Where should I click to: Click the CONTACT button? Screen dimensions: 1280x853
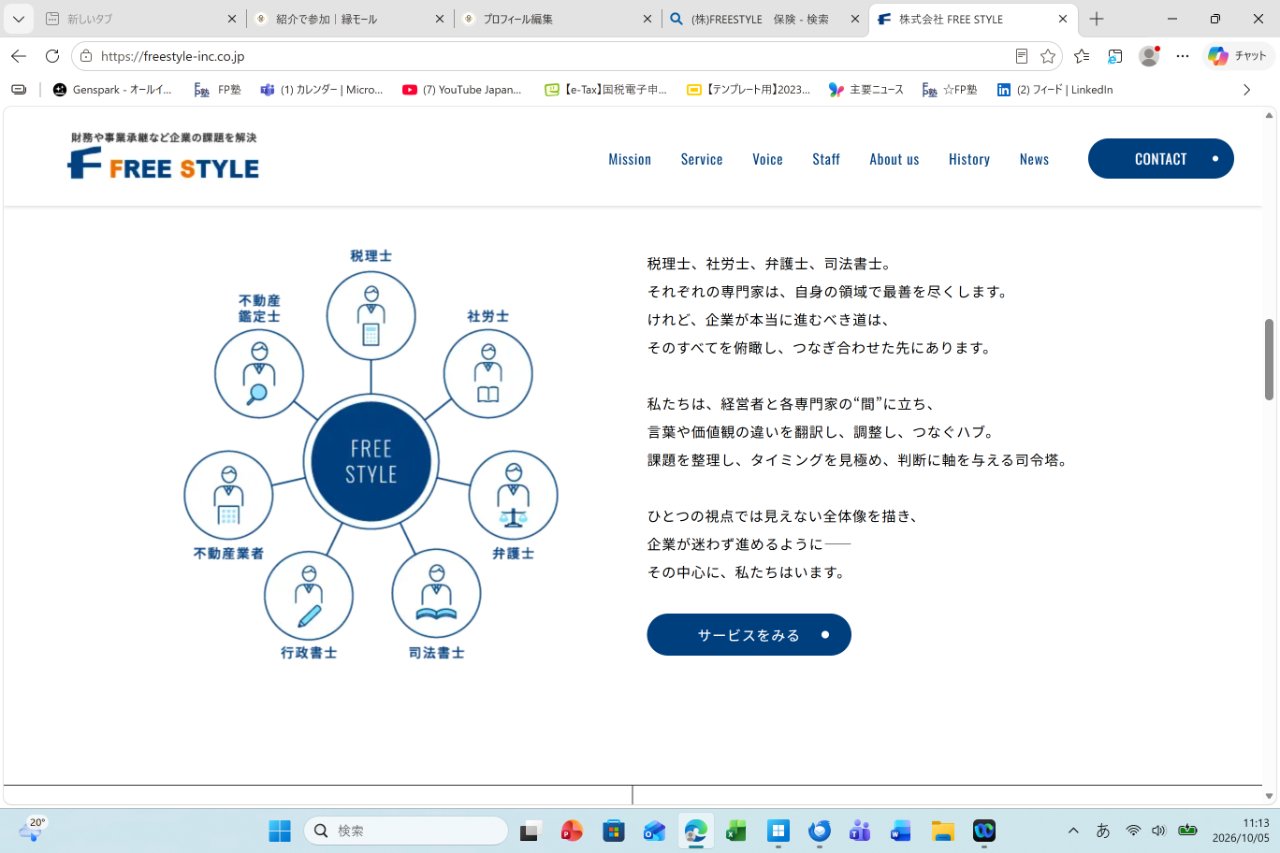point(1161,159)
